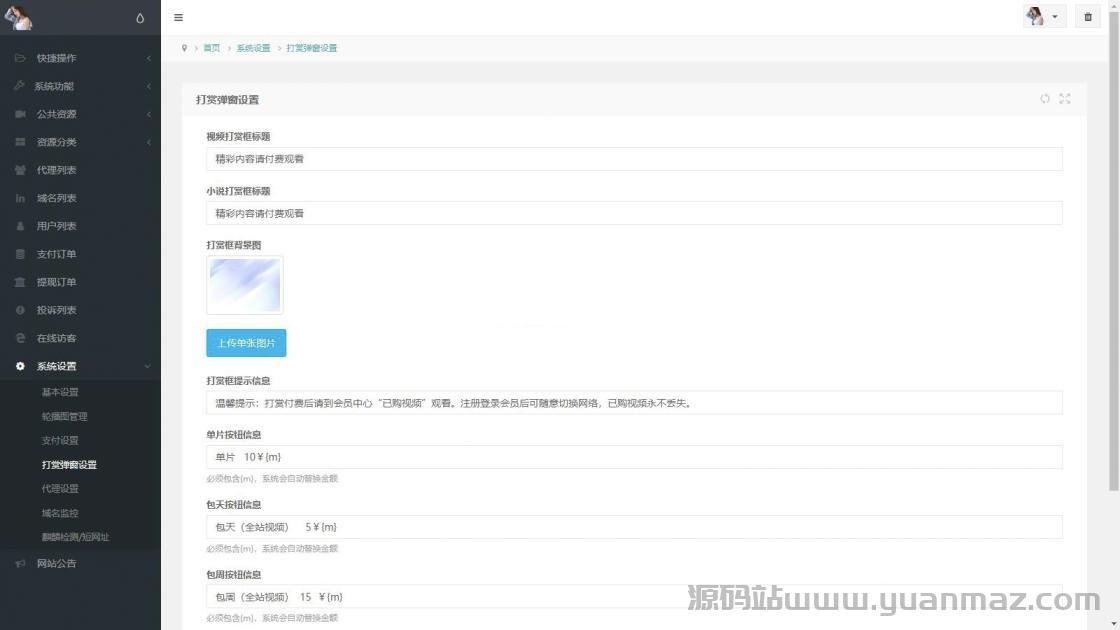Click the fullscreen expand icon in panel header
The image size is (1120, 630).
[x=1064, y=99]
